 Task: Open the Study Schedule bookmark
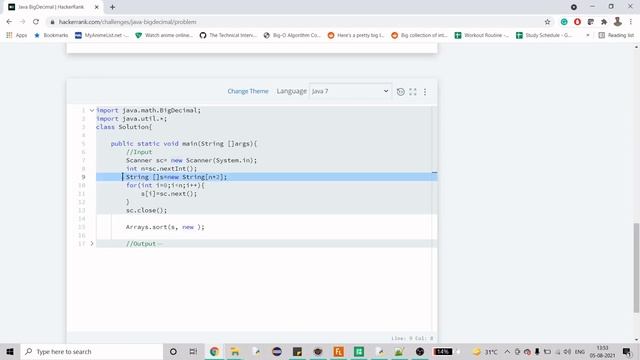(544, 36)
